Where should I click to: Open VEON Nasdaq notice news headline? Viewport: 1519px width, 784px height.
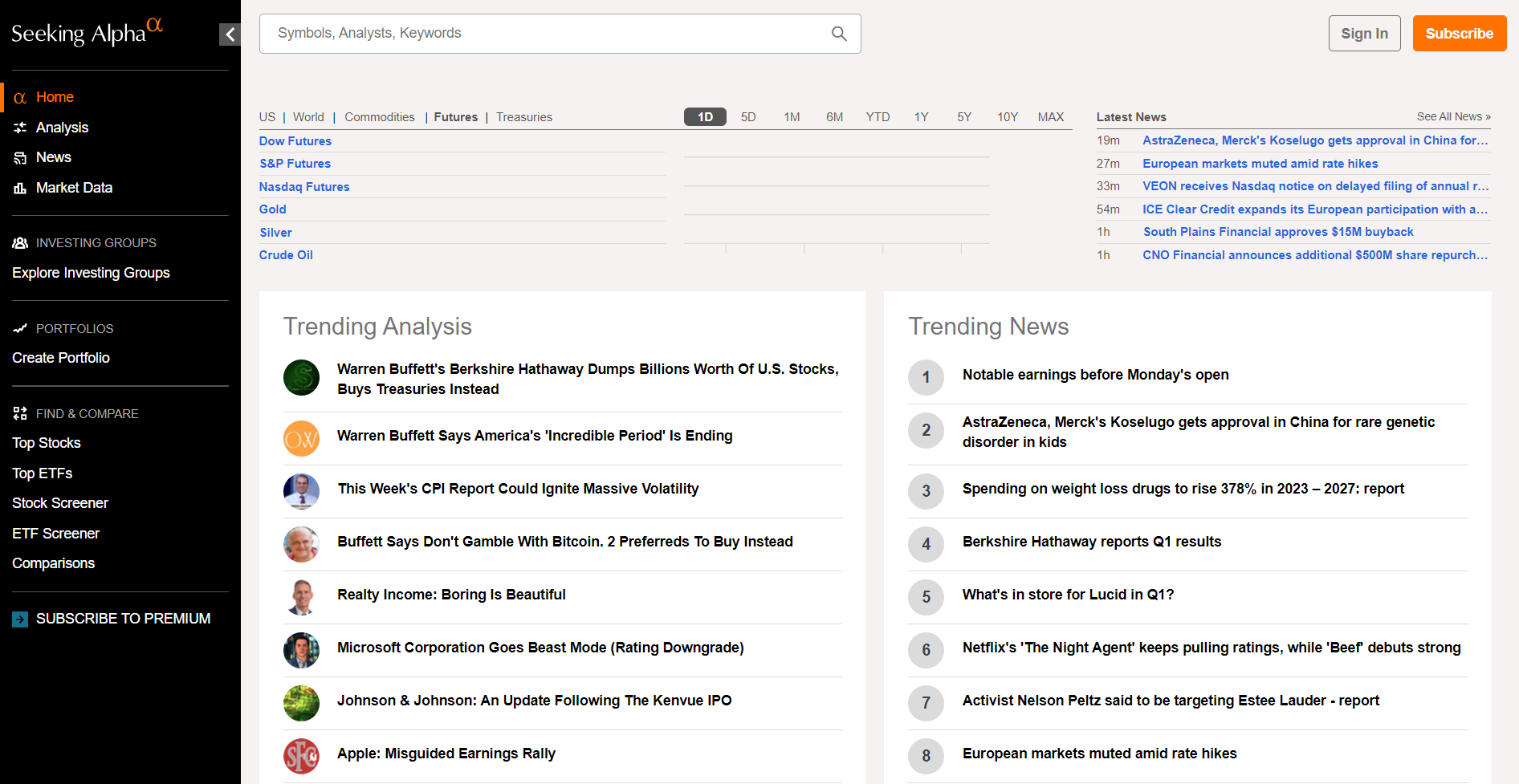[x=1316, y=186]
